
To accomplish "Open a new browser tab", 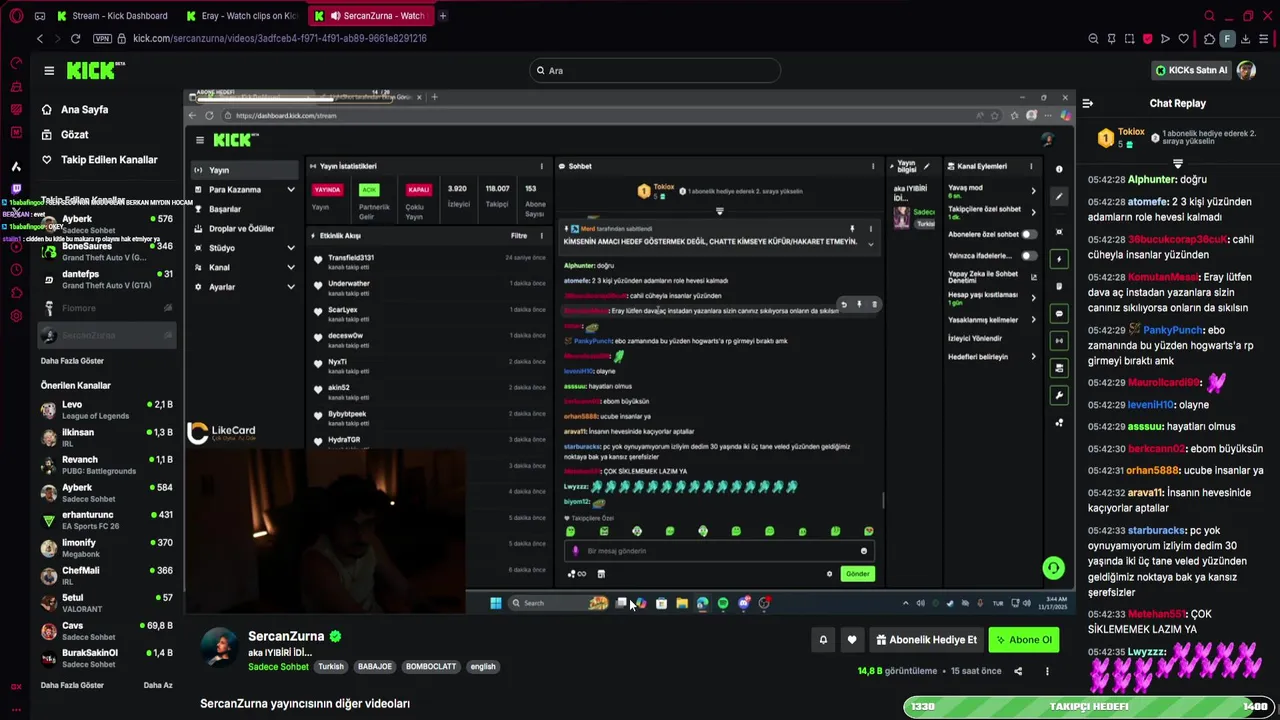I will pyautogui.click(x=443, y=16).
